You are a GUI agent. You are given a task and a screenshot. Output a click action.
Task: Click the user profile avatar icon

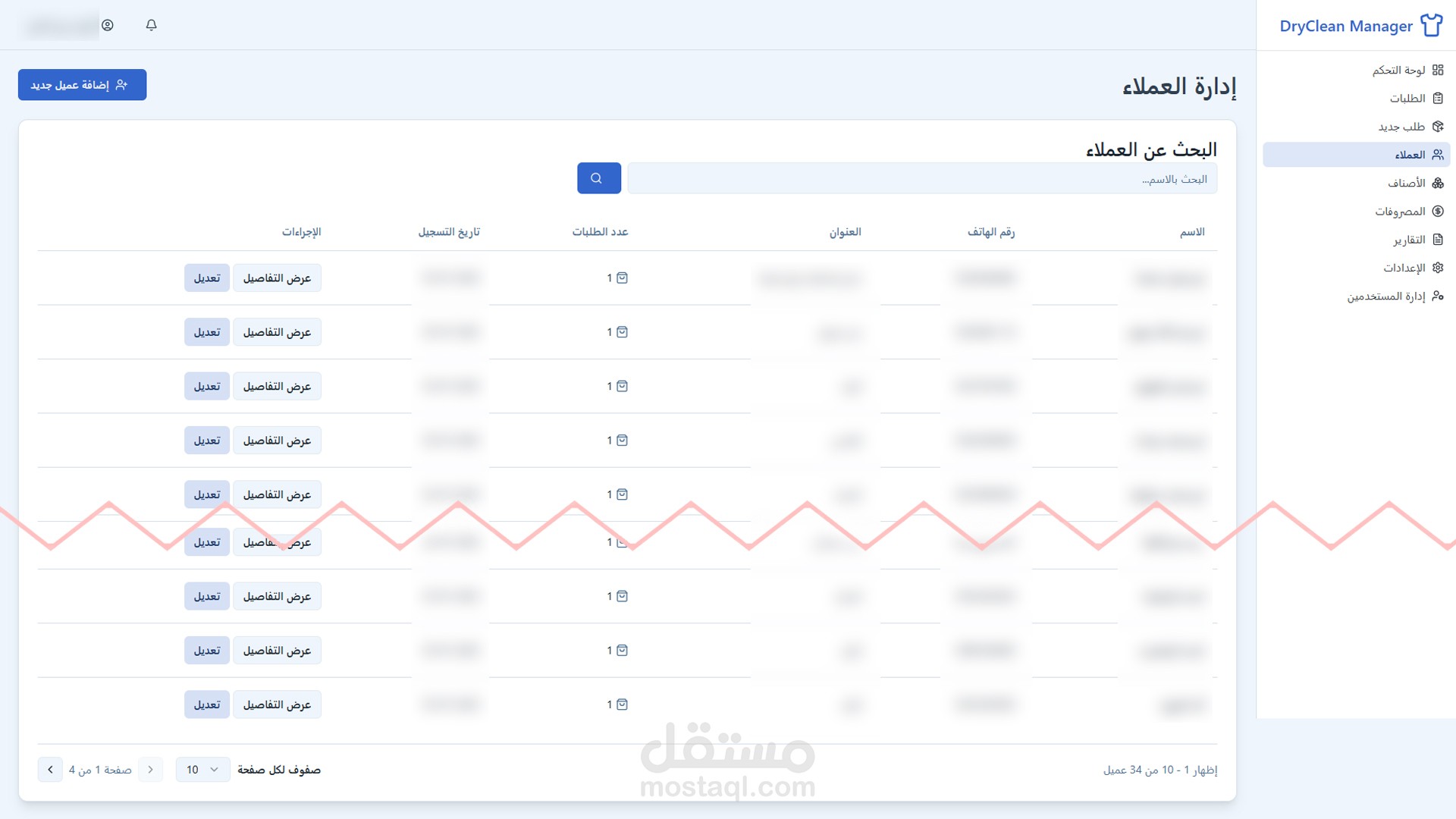coord(108,25)
